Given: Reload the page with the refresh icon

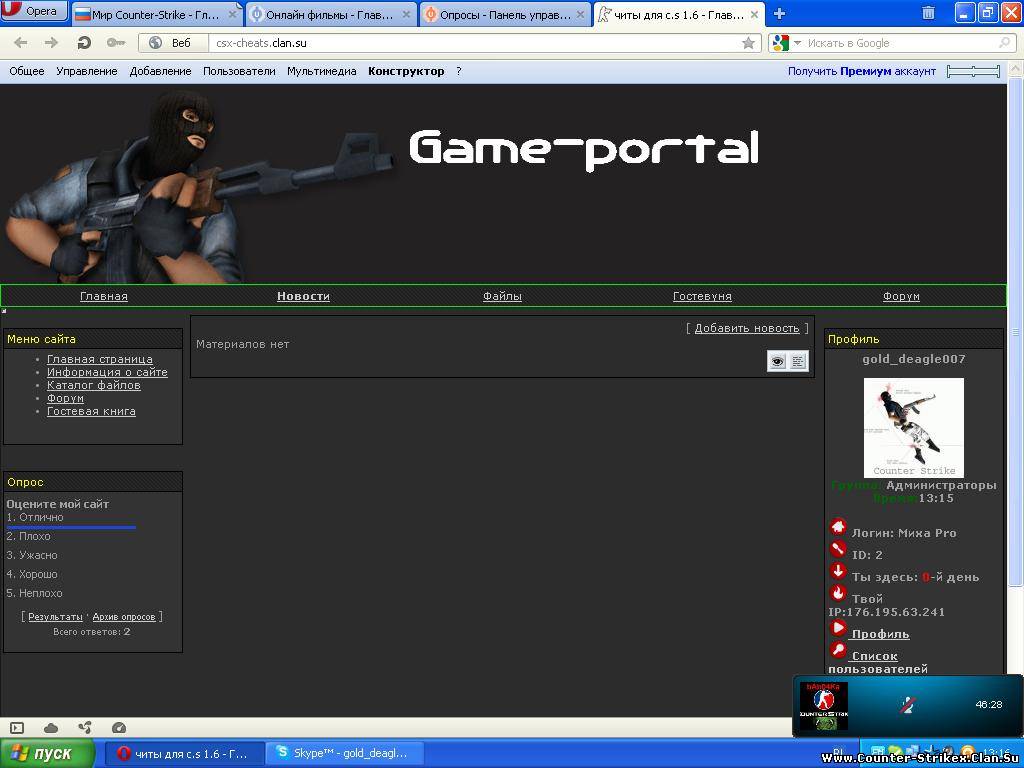Looking at the screenshot, I should click(84, 43).
